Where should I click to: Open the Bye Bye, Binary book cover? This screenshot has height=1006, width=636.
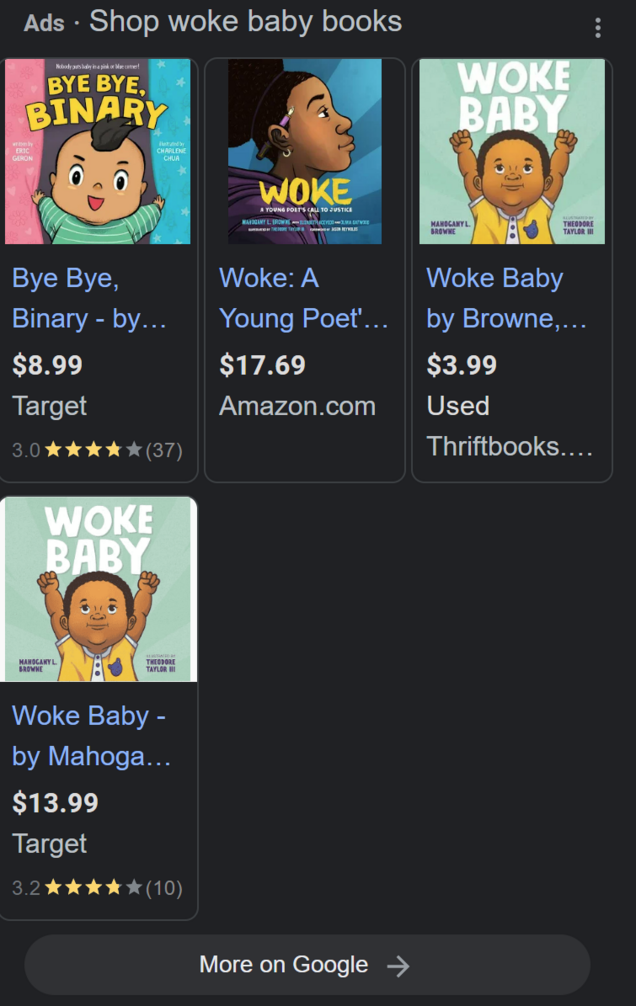point(98,151)
